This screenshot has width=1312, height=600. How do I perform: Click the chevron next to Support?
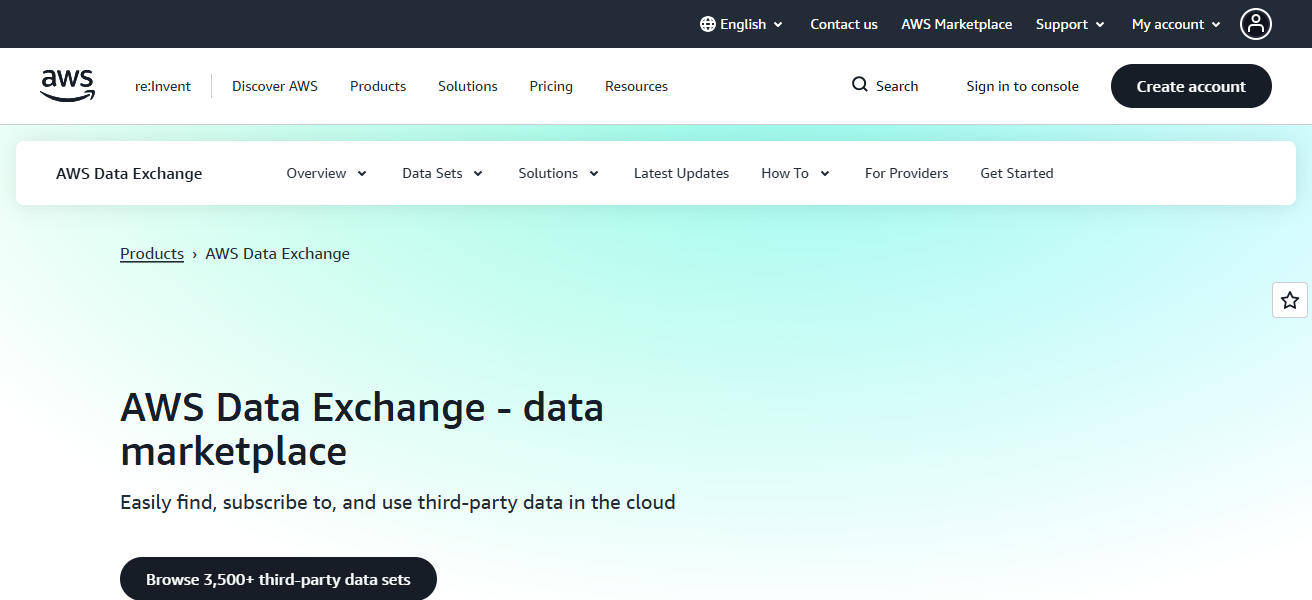point(1101,25)
